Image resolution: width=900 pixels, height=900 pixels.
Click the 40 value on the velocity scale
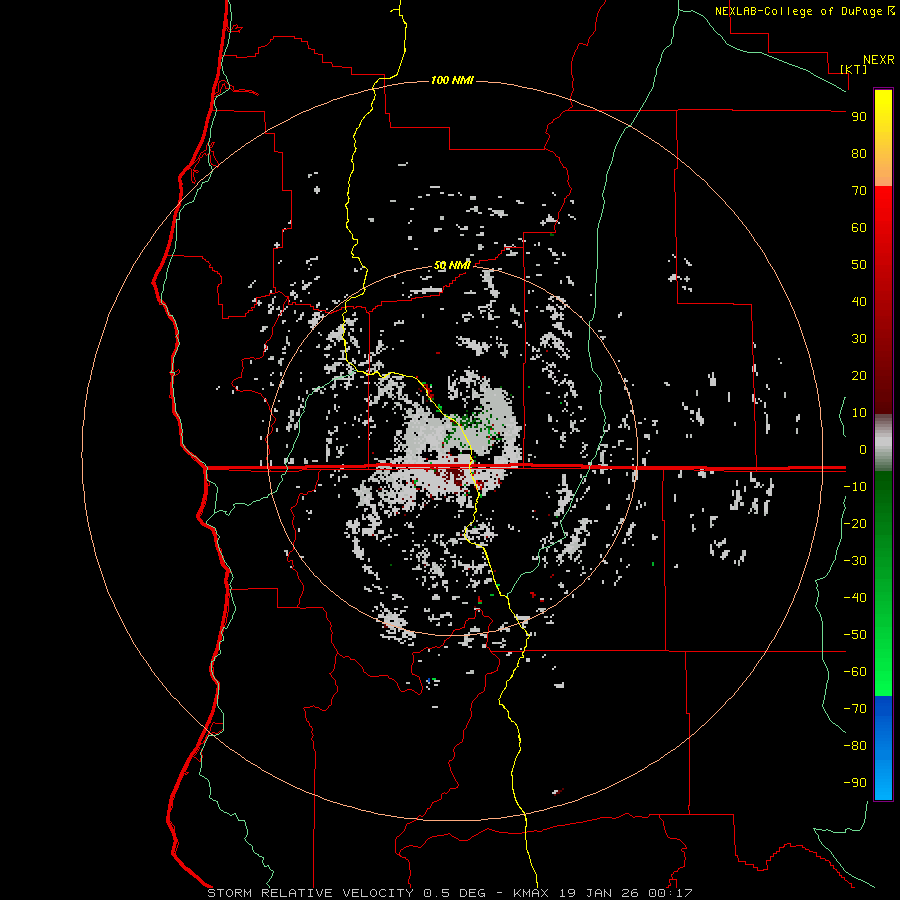click(x=859, y=302)
